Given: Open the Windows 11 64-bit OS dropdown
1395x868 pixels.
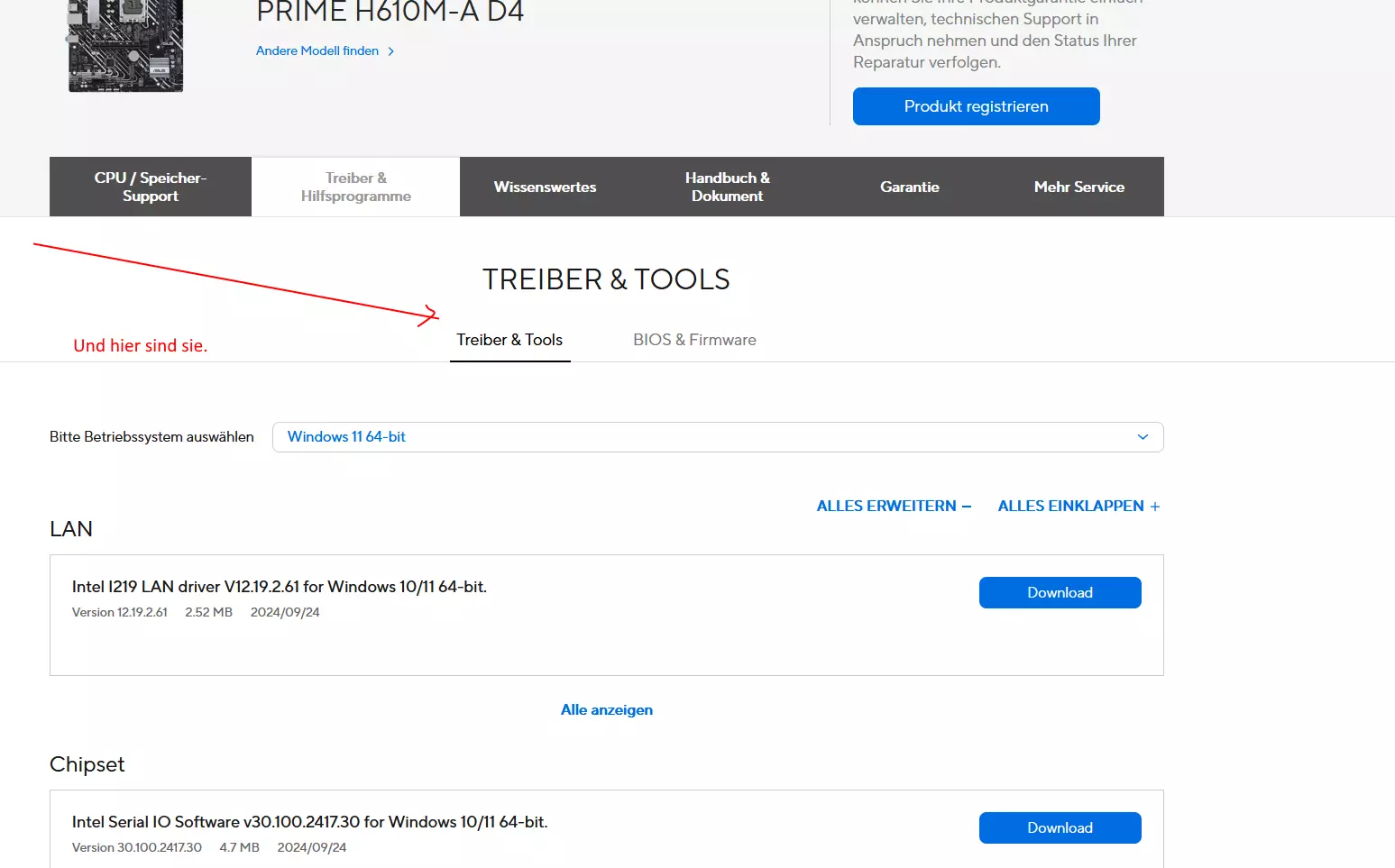Looking at the screenshot, I should coord(718,437).
